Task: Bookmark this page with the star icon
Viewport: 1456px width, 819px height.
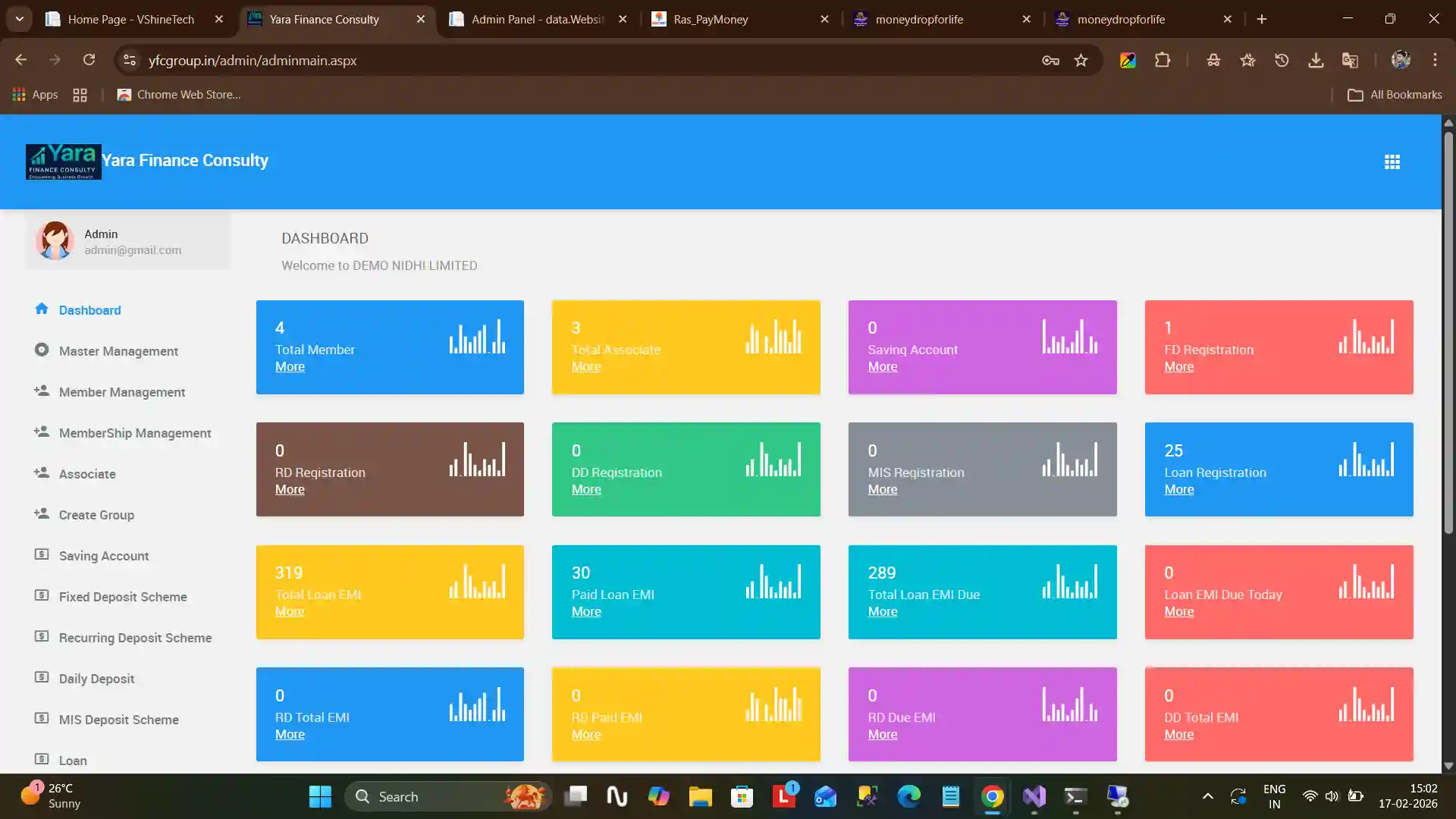Action: [x=1081, y=60]
